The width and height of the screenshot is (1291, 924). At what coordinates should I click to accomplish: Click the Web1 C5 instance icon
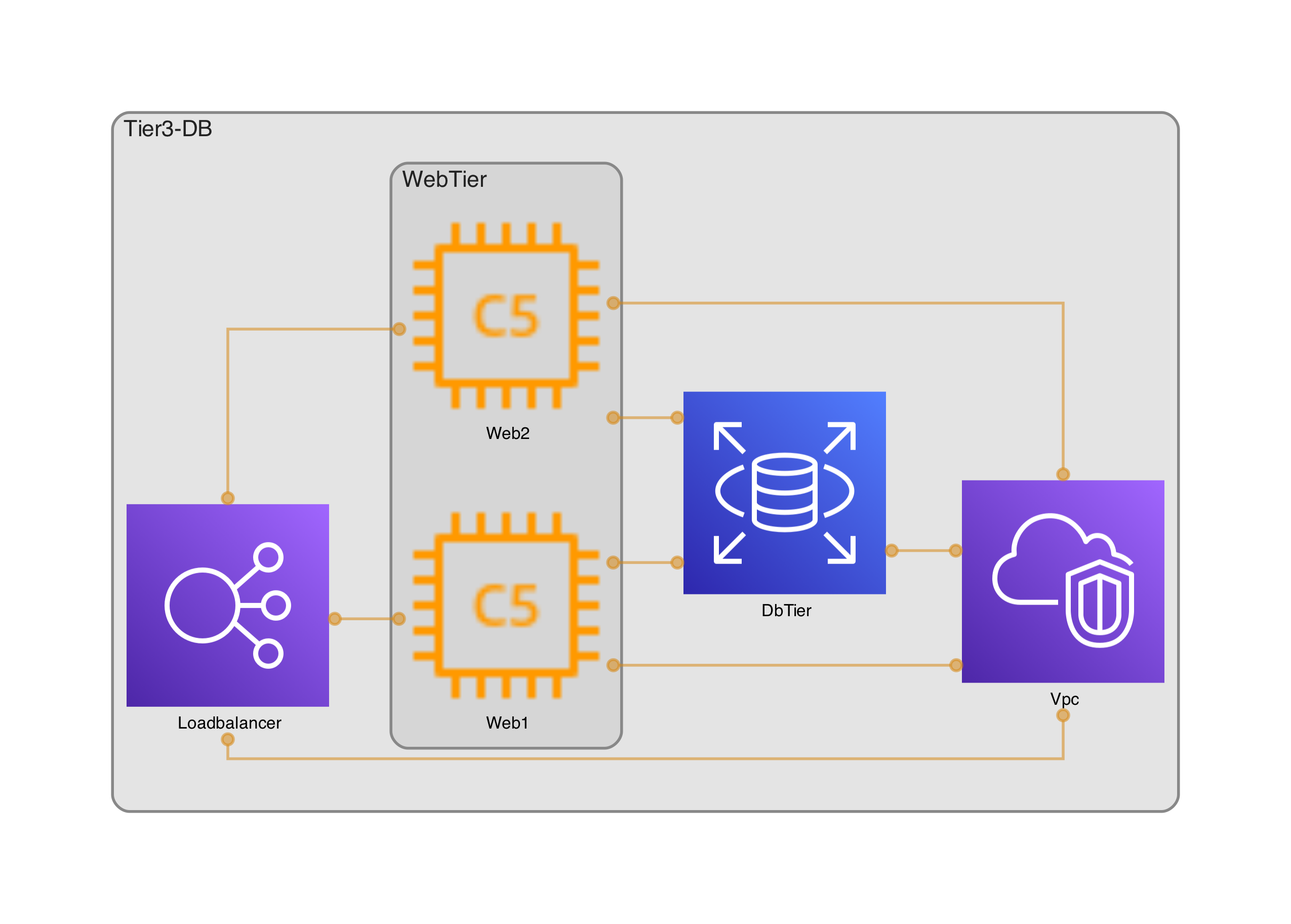point(505,605)
